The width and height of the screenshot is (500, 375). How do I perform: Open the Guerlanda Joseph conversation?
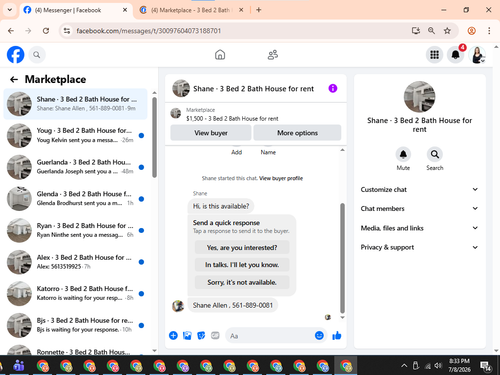pyautogui.click(x=75, y=167)
